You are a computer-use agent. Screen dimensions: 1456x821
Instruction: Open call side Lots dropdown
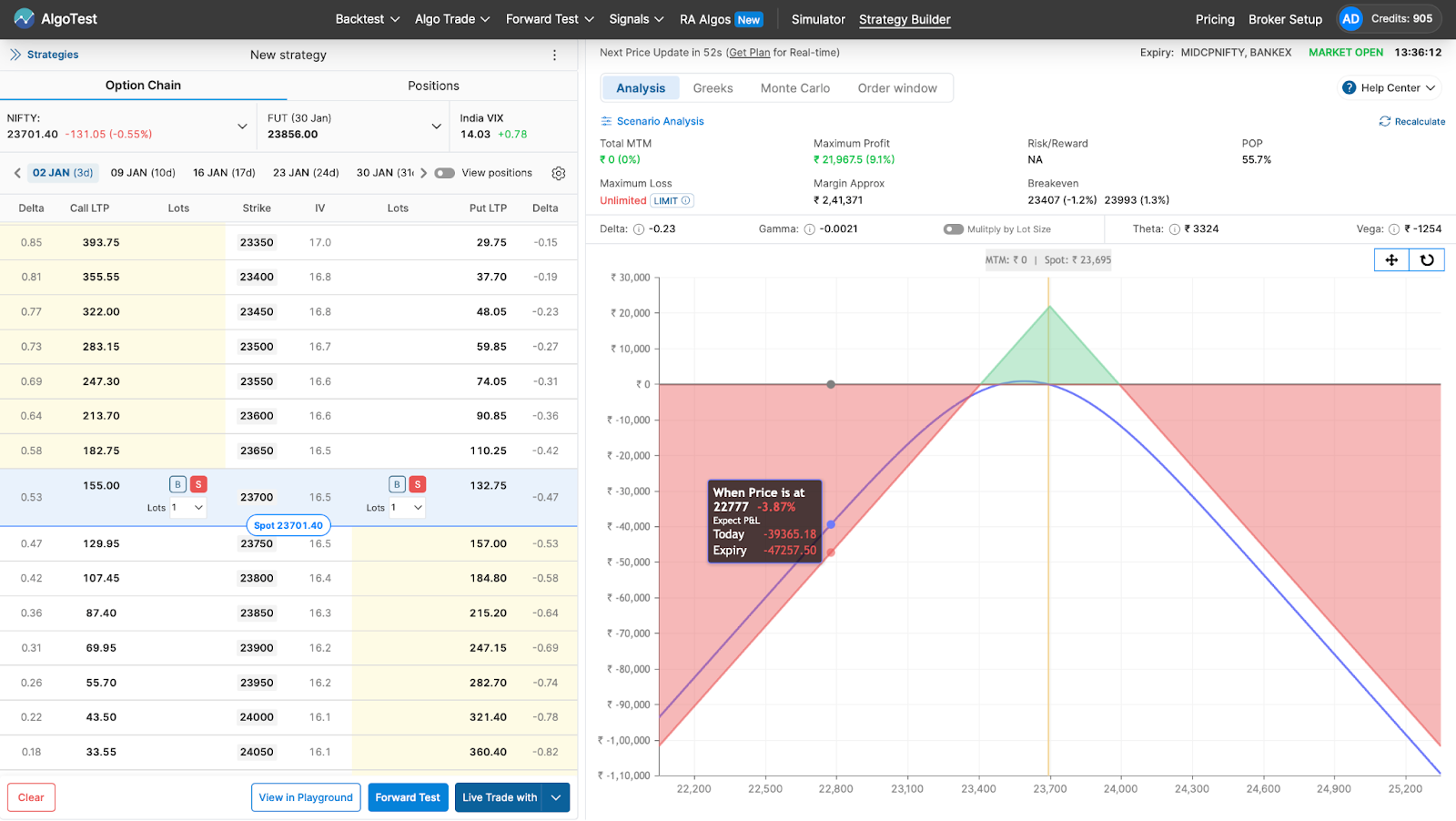pos(187,507)
